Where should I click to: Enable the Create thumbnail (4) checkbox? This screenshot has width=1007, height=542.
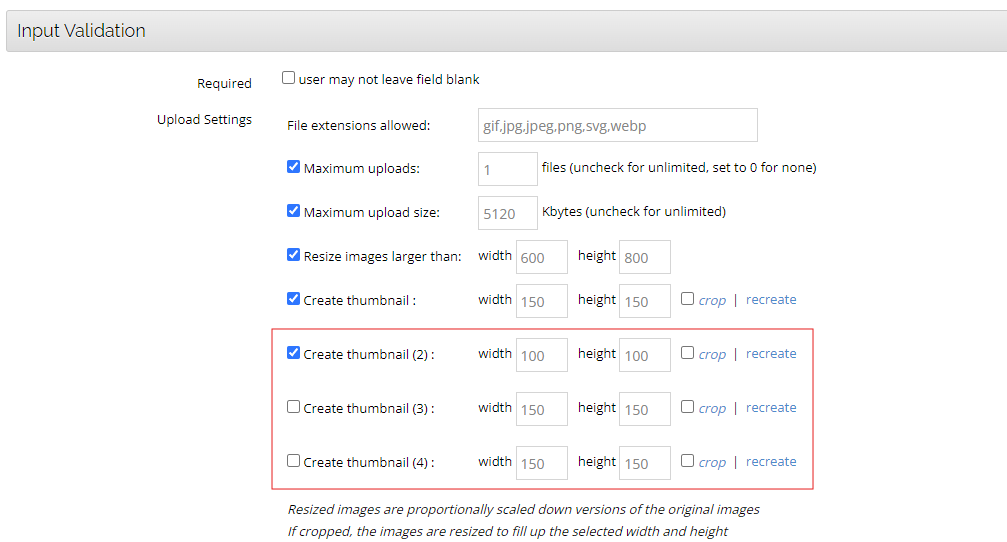click(x=294, y=461)
